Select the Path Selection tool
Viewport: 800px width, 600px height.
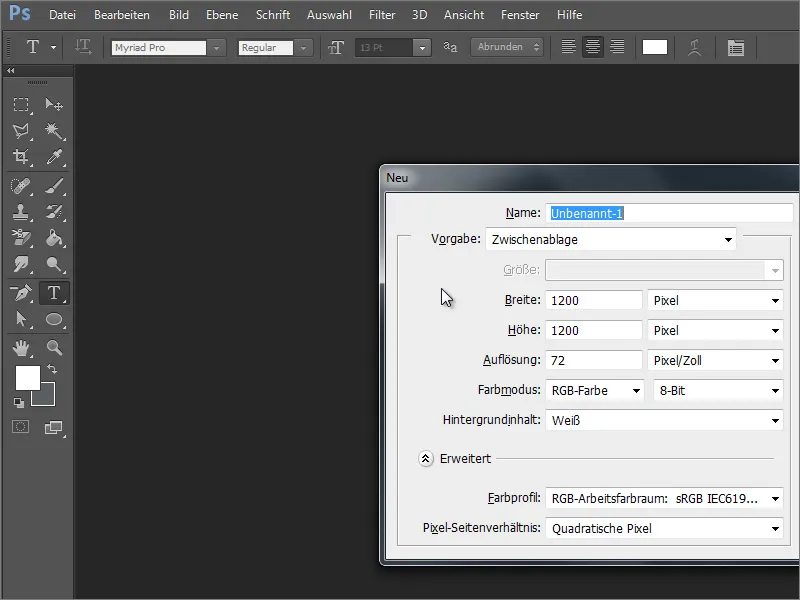pyautogui.click(x=21, y=319)
